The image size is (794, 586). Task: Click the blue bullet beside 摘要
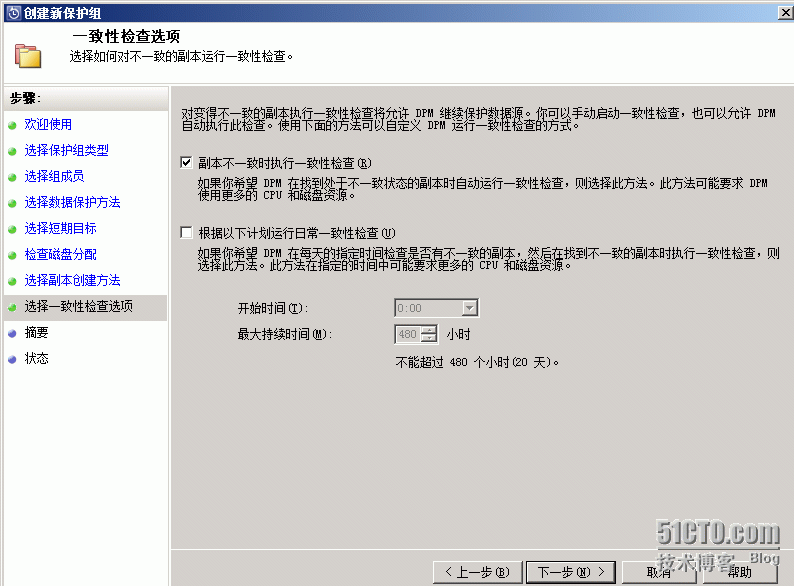pyautogui.click(x=12, y=334)
